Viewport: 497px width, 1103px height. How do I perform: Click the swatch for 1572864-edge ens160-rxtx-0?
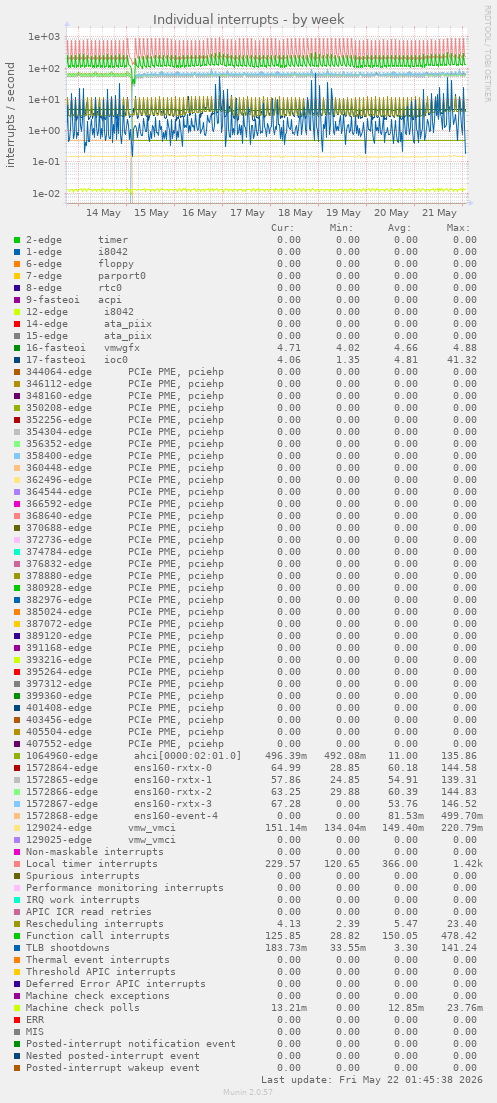pyautogui.click(x=17, y=767)
